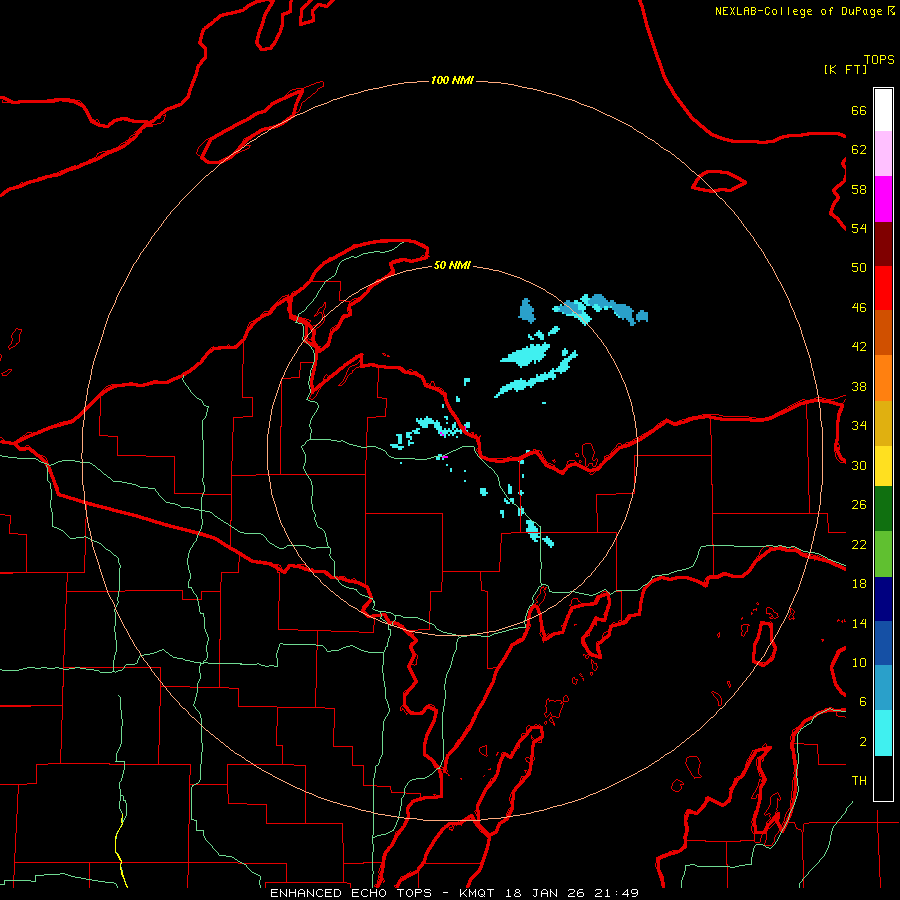Click the 66 legend value
The height and width of the screenshot is (900, 900).
click(x=859, y=111)
